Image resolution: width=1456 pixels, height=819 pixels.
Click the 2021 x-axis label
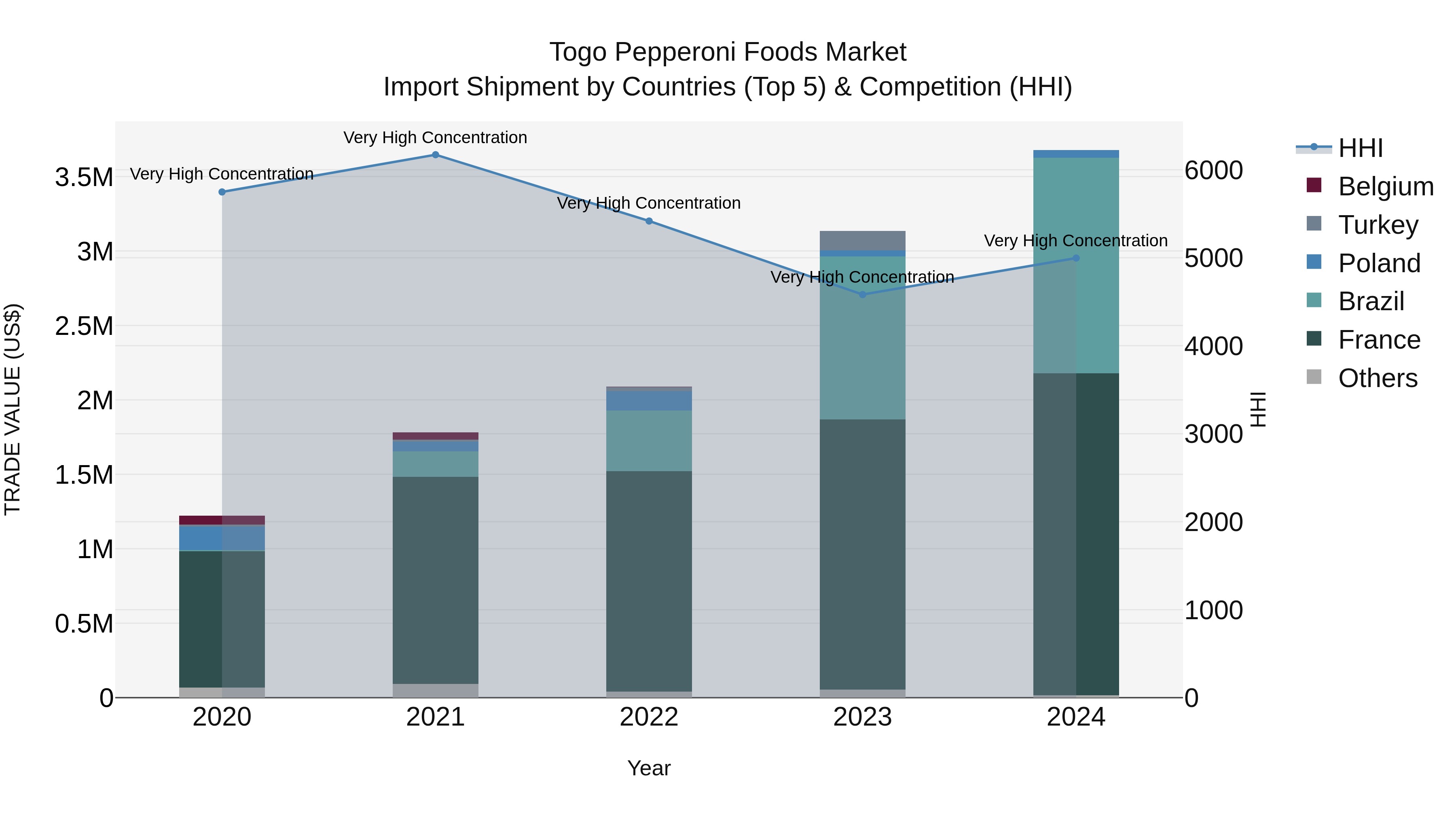click(435, 717)
